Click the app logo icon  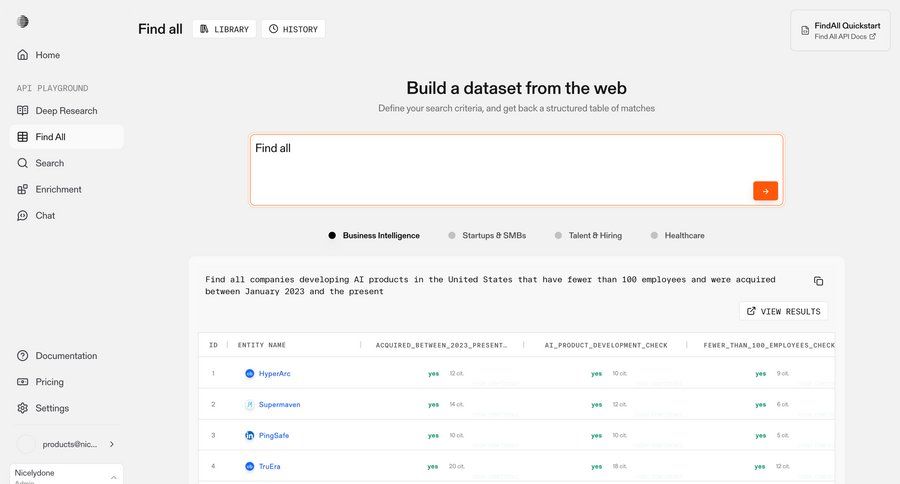pos(23,22)
